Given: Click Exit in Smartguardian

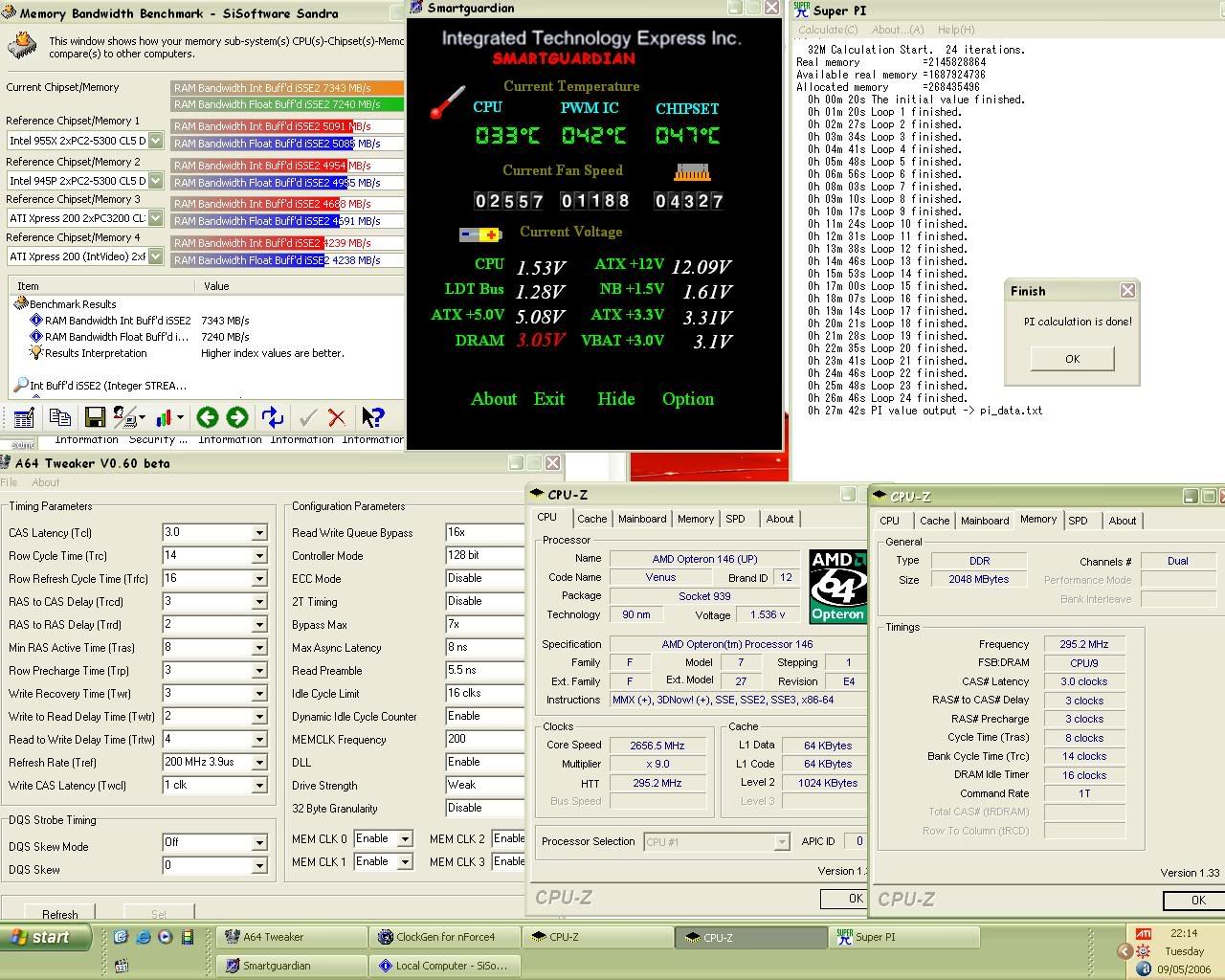Looking at the screenshot, I should pyautogui.click(x=548, y=399).
